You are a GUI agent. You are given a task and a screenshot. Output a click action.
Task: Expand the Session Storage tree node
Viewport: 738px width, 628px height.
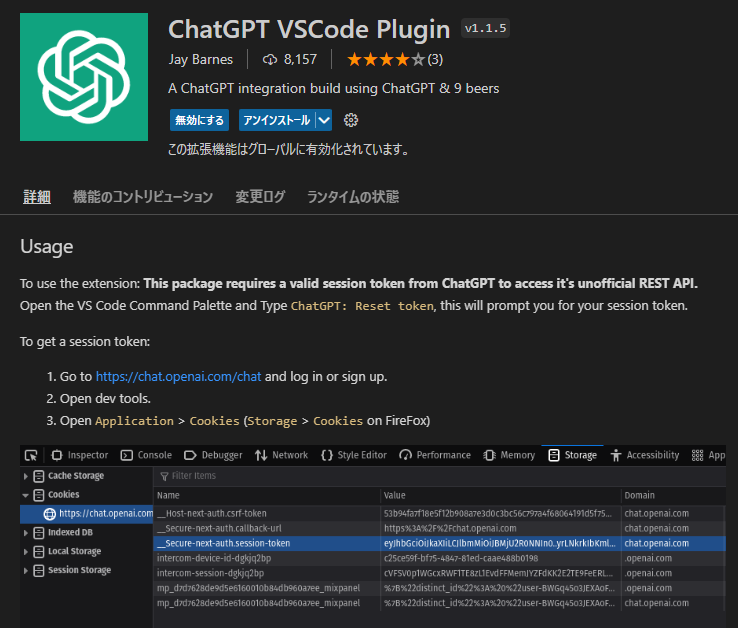pos(25,570)
